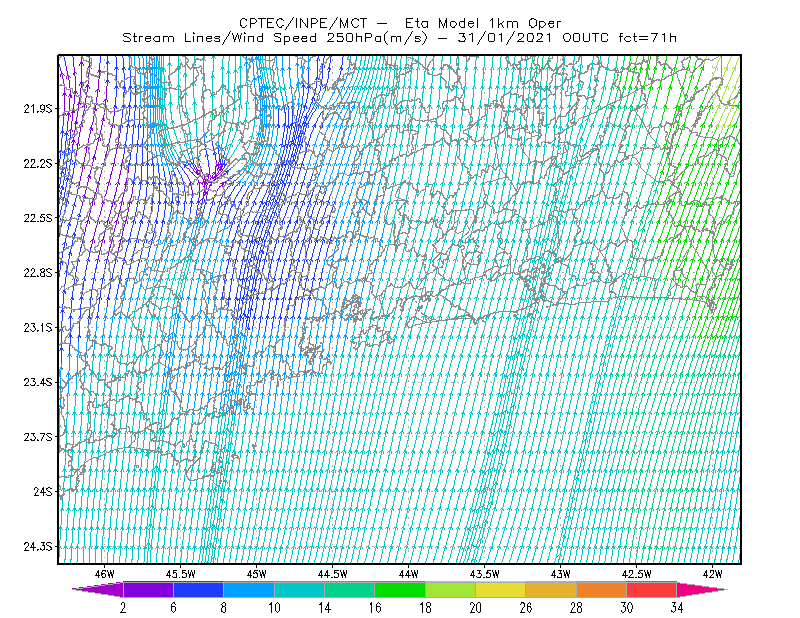
Task: Click the color scale value '6'
Action: [x=173, y=608]
